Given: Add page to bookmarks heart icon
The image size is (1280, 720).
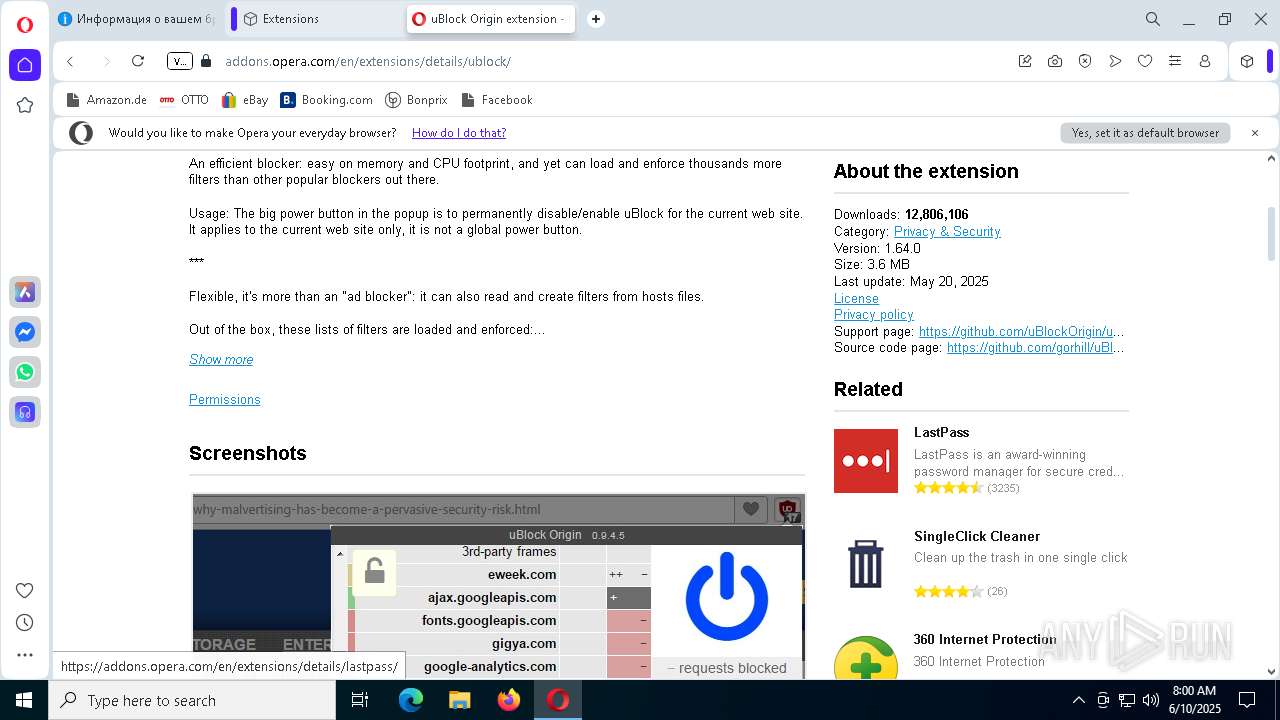Looking at the screenshot, I should point(1145,61).
